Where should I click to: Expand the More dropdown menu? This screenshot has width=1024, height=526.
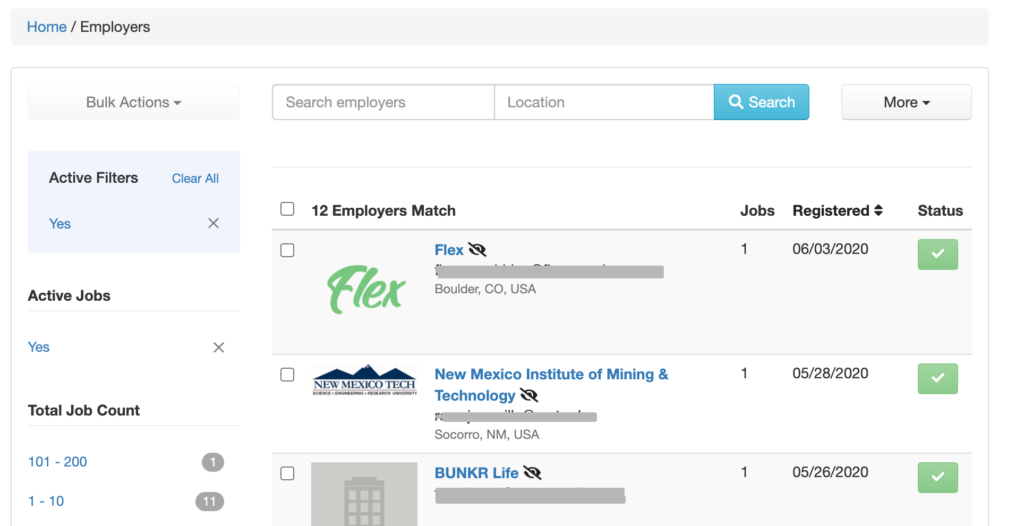pyautogui.click(x=906, y=102)
